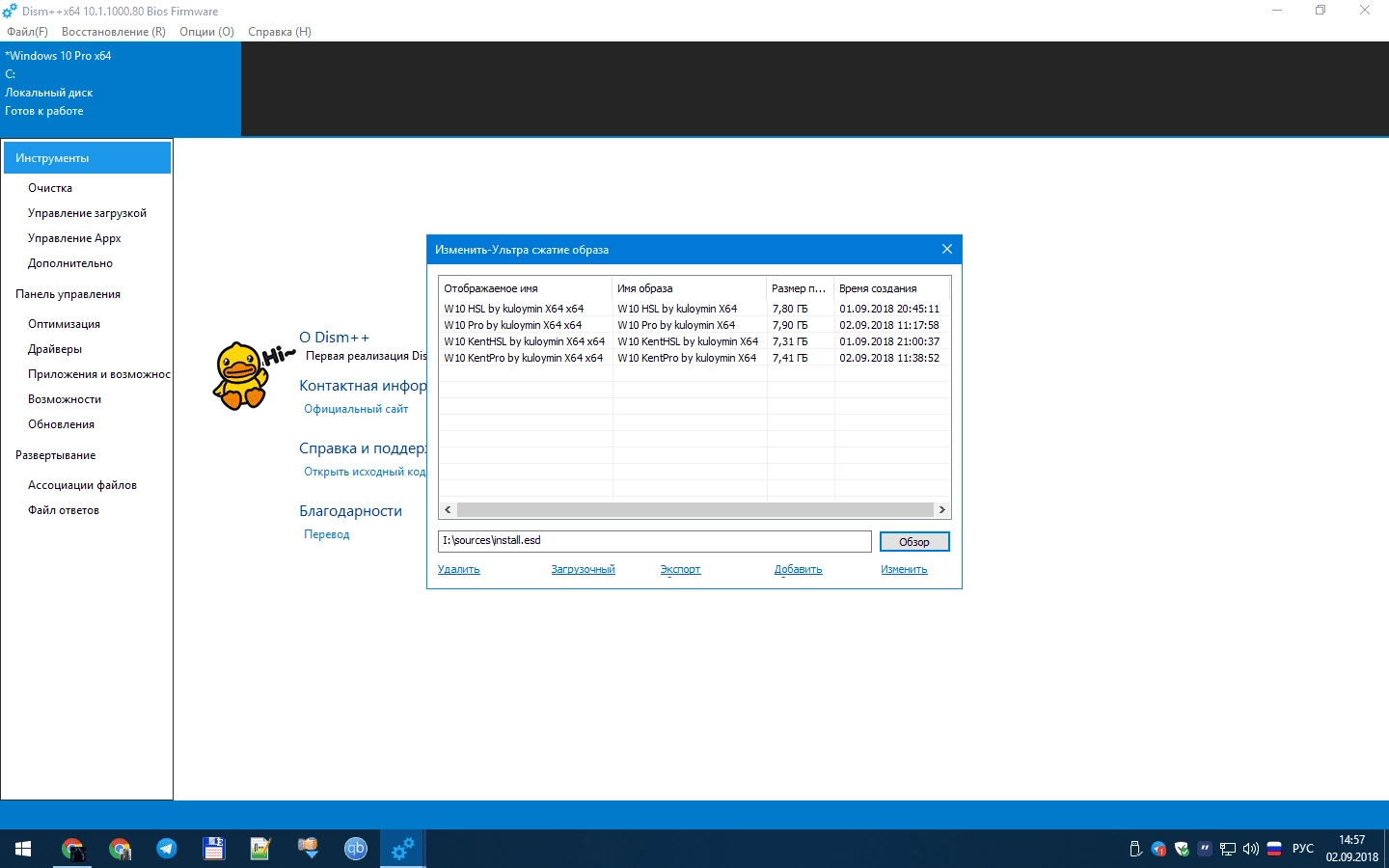Open the Восстановление (R) menu
Image resolution: width=1389 pixels, height=868 pixels.
point(113,32)
